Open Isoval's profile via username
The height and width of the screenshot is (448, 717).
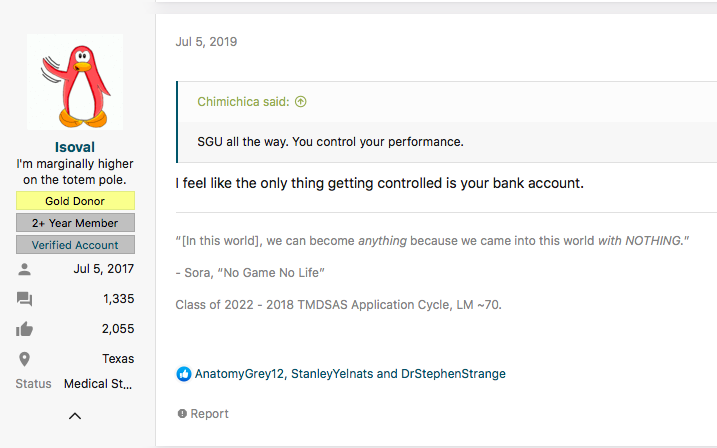[75, 147]
